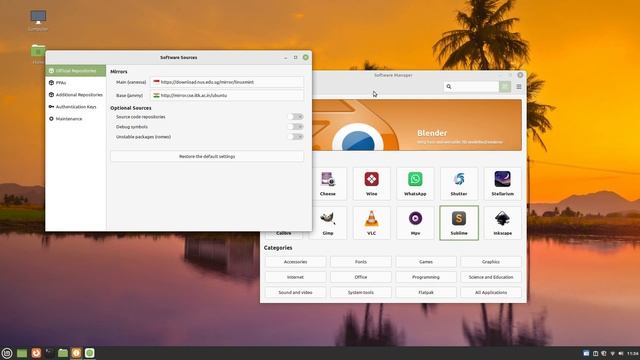Open the Software Manager hamburger menu
The width and height of the screenshot is (640, 360).
(519, 87)
